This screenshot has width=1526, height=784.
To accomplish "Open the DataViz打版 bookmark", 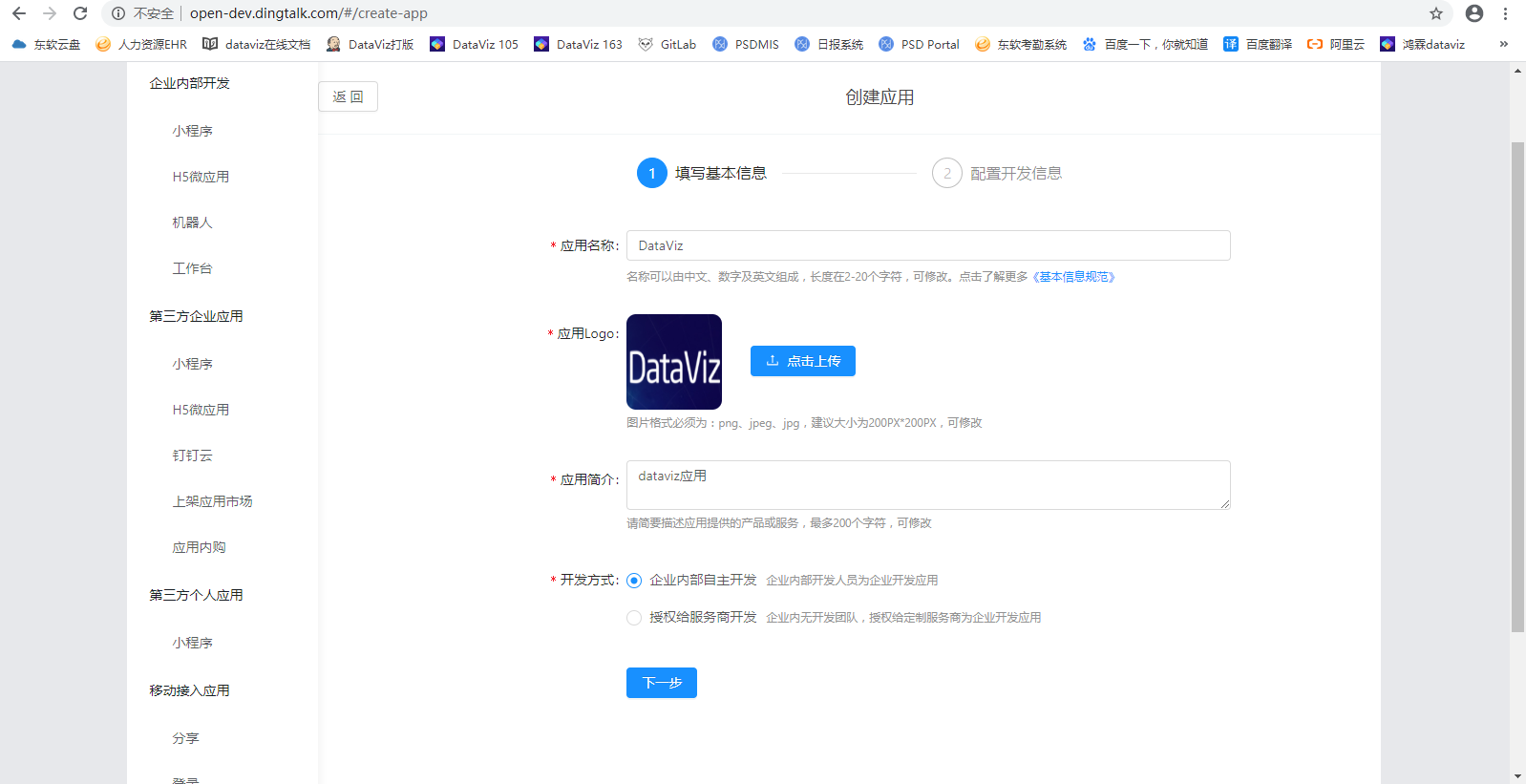I will [370, 44].
